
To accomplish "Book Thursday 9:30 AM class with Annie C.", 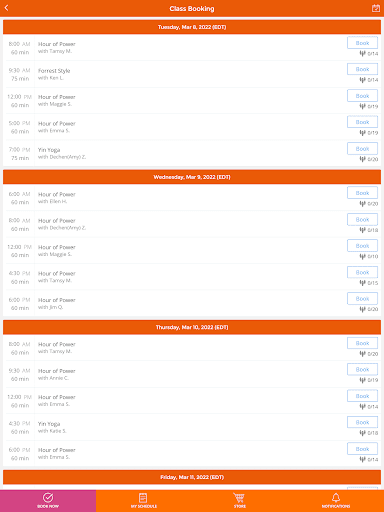I will point(362,370).
